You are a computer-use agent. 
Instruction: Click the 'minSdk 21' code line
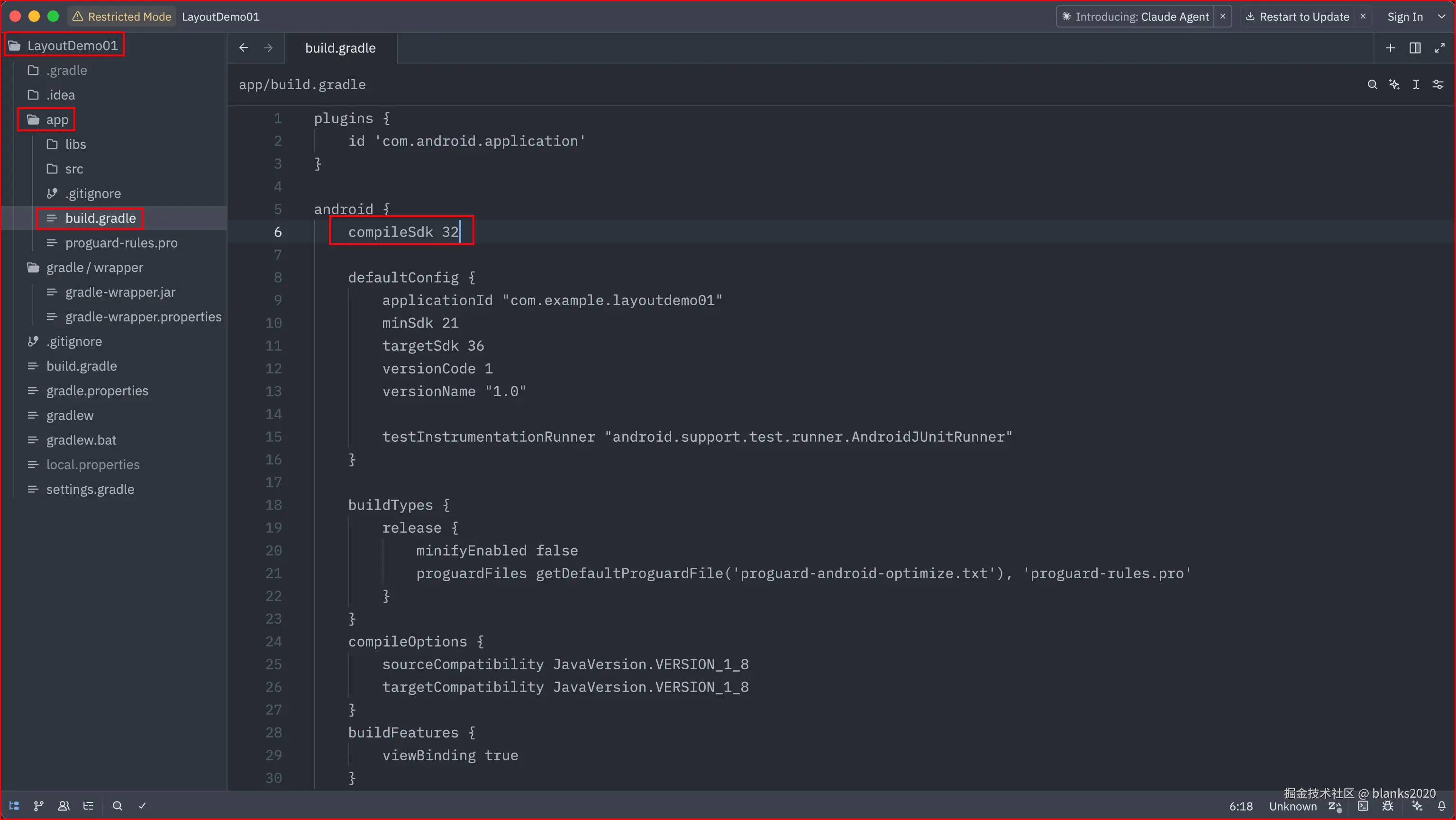pyautogui.click(x=420, y=323)
